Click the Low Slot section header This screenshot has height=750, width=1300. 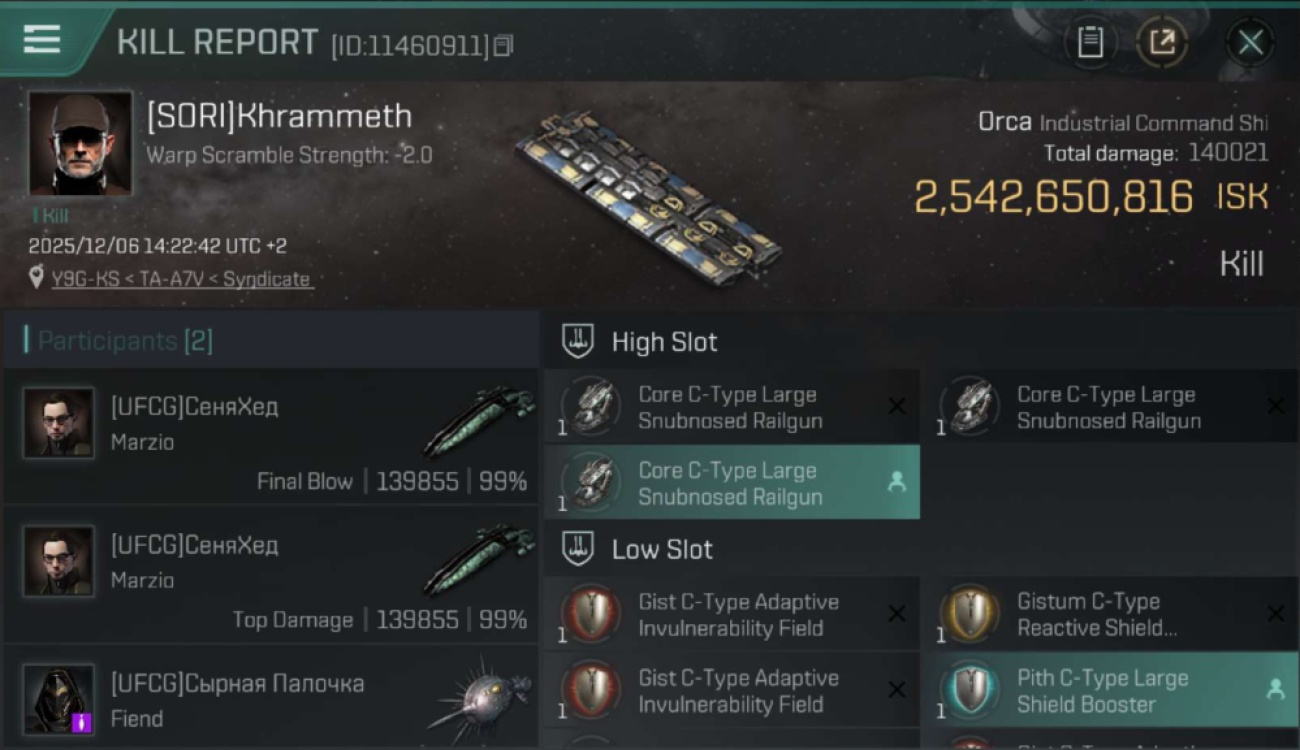pos(662,549)
